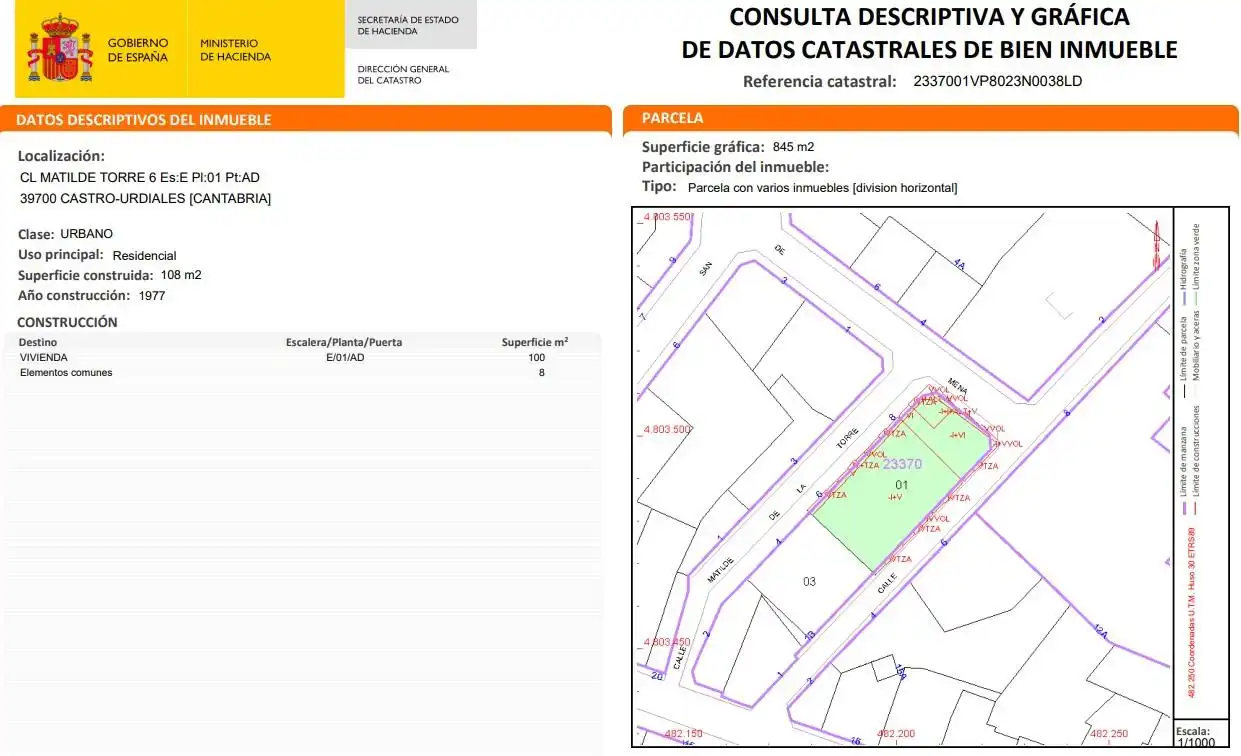Select the Elementos comunes table cell
This screenshot has width=1241, height=756.
pos(66,372)
